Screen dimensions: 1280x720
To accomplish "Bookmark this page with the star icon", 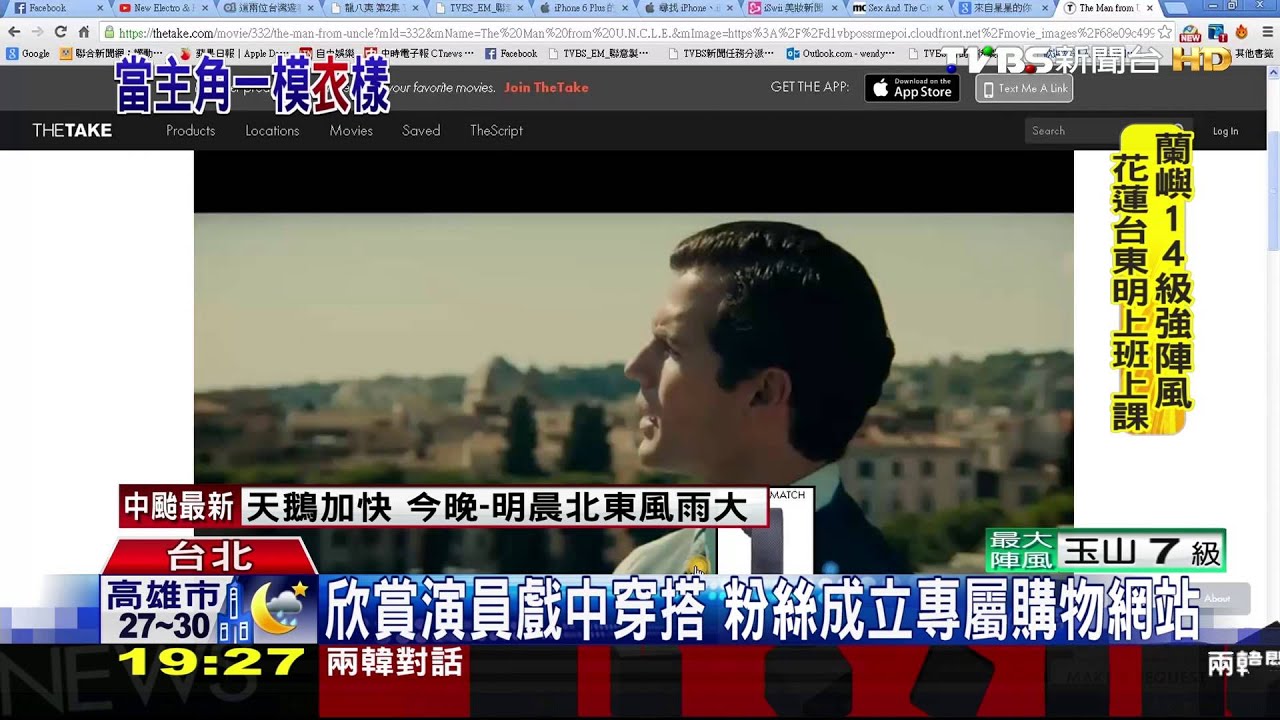I will (1164, 32).
